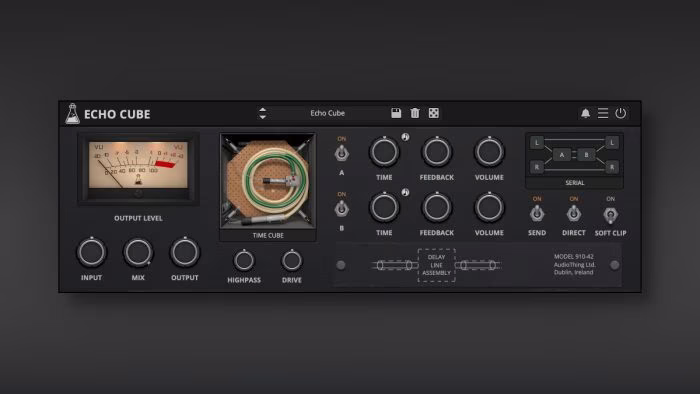Viewport: 700px width, 394px height.
Task: Toggle sync icon beside delay B Time knob
Action: [405, 192]
